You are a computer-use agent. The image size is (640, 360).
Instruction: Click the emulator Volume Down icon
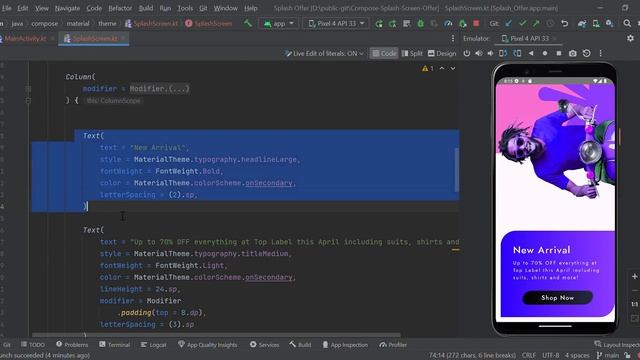point(490,53)
